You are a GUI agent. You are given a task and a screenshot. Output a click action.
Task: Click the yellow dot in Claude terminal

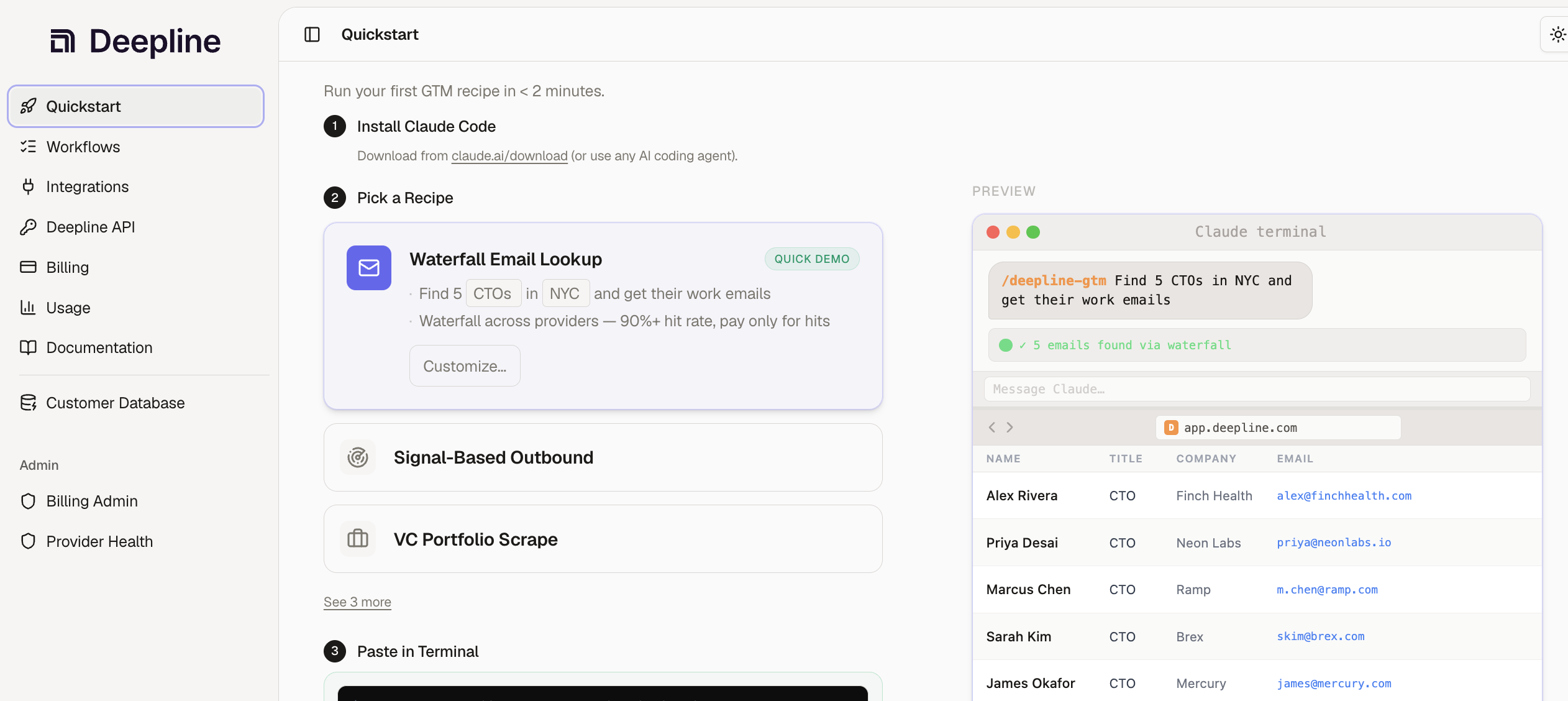(x=1013, y=232)
